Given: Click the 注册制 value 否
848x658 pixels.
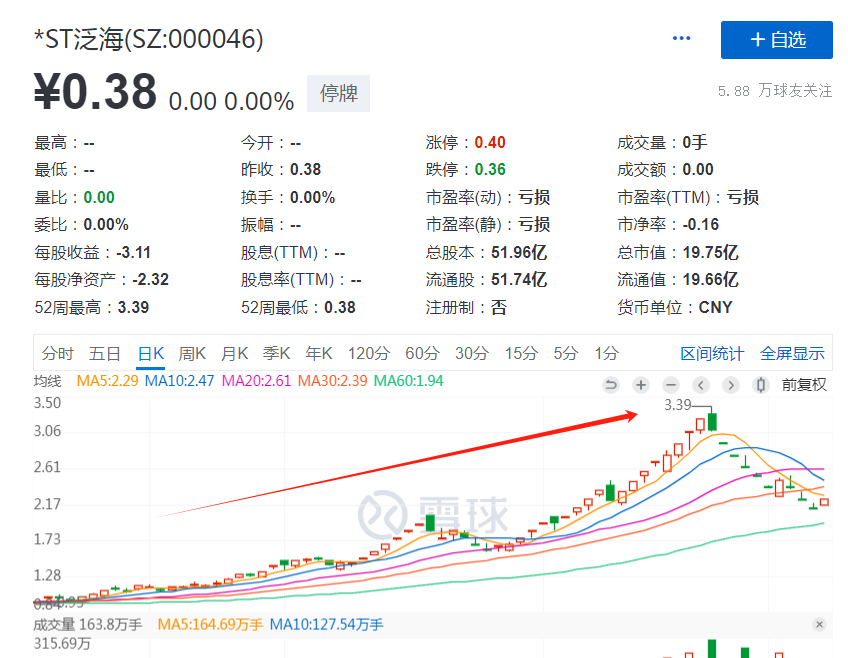Looking at the screenshot, I should pos(499,307).
